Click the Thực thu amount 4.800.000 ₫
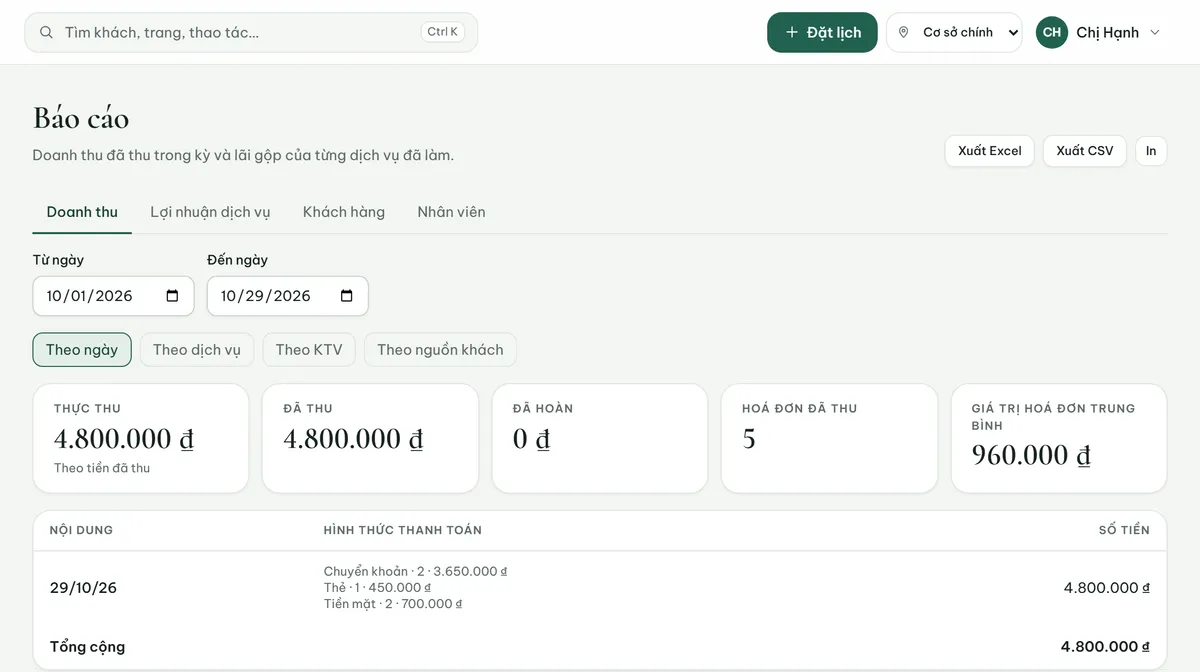The image size is (1200, 672). coord(124,439)
